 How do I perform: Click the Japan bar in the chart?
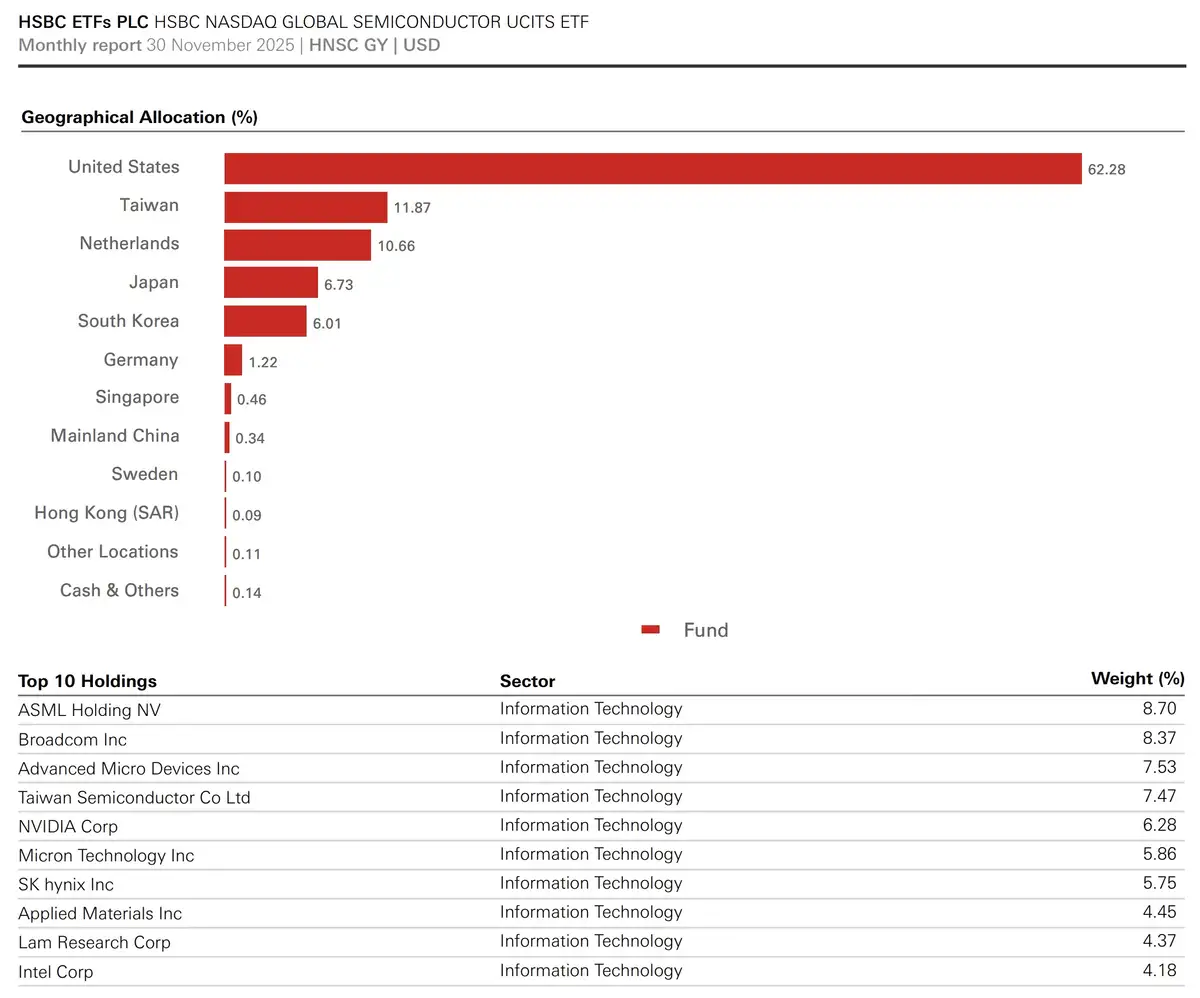(270, 283)
